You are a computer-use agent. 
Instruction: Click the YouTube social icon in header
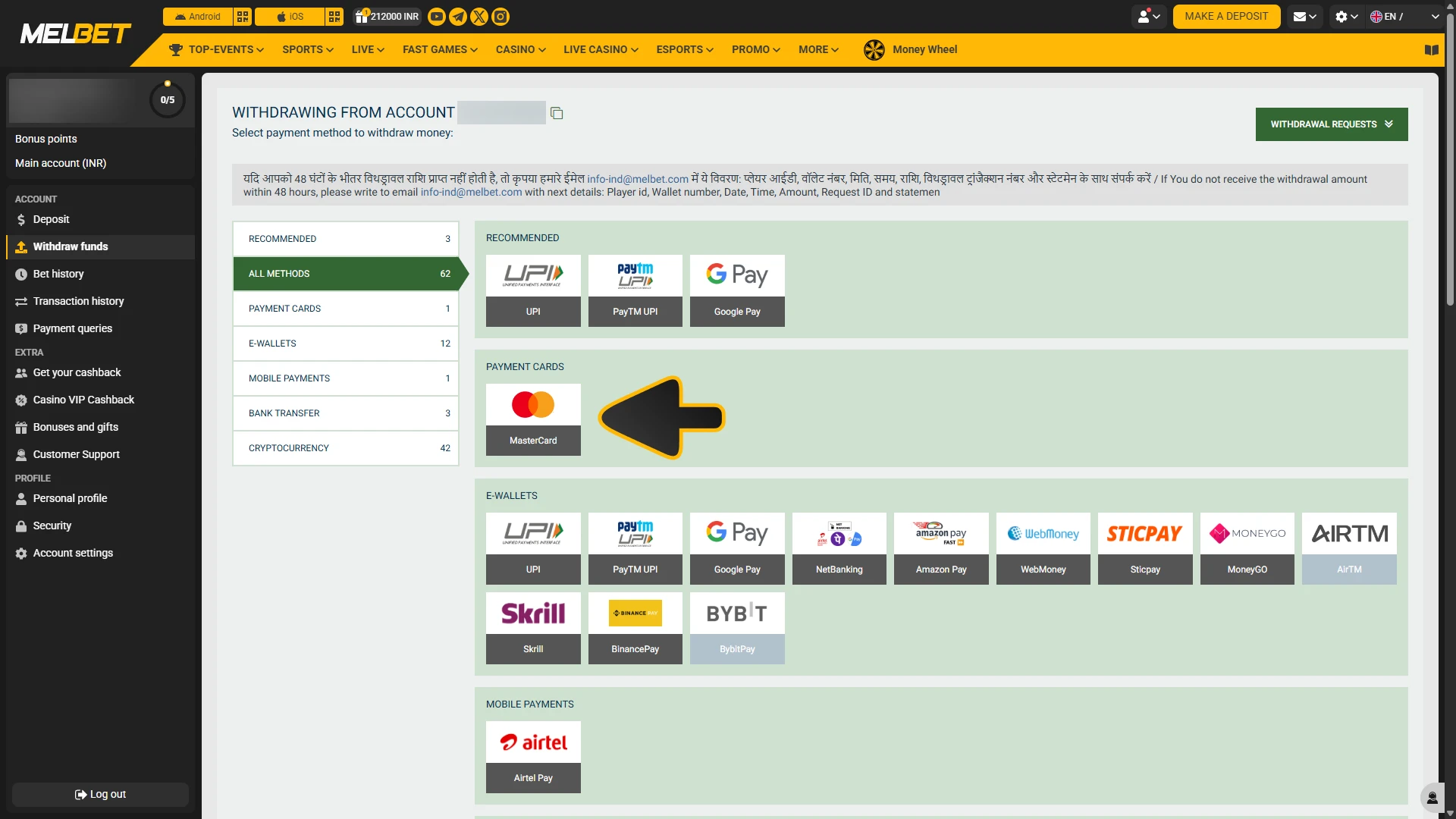(x=437, y=17)
